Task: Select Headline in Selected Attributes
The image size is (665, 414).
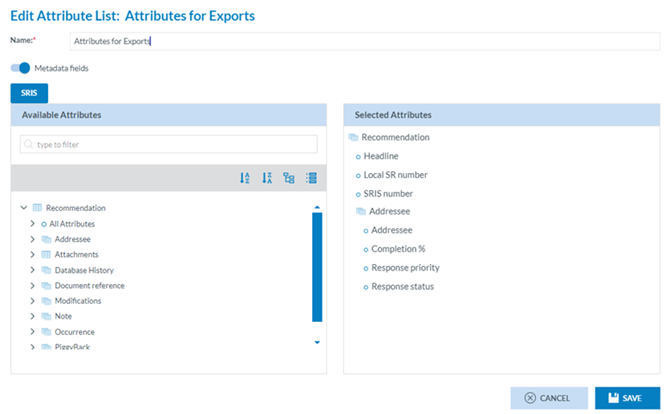Action: 380,156
